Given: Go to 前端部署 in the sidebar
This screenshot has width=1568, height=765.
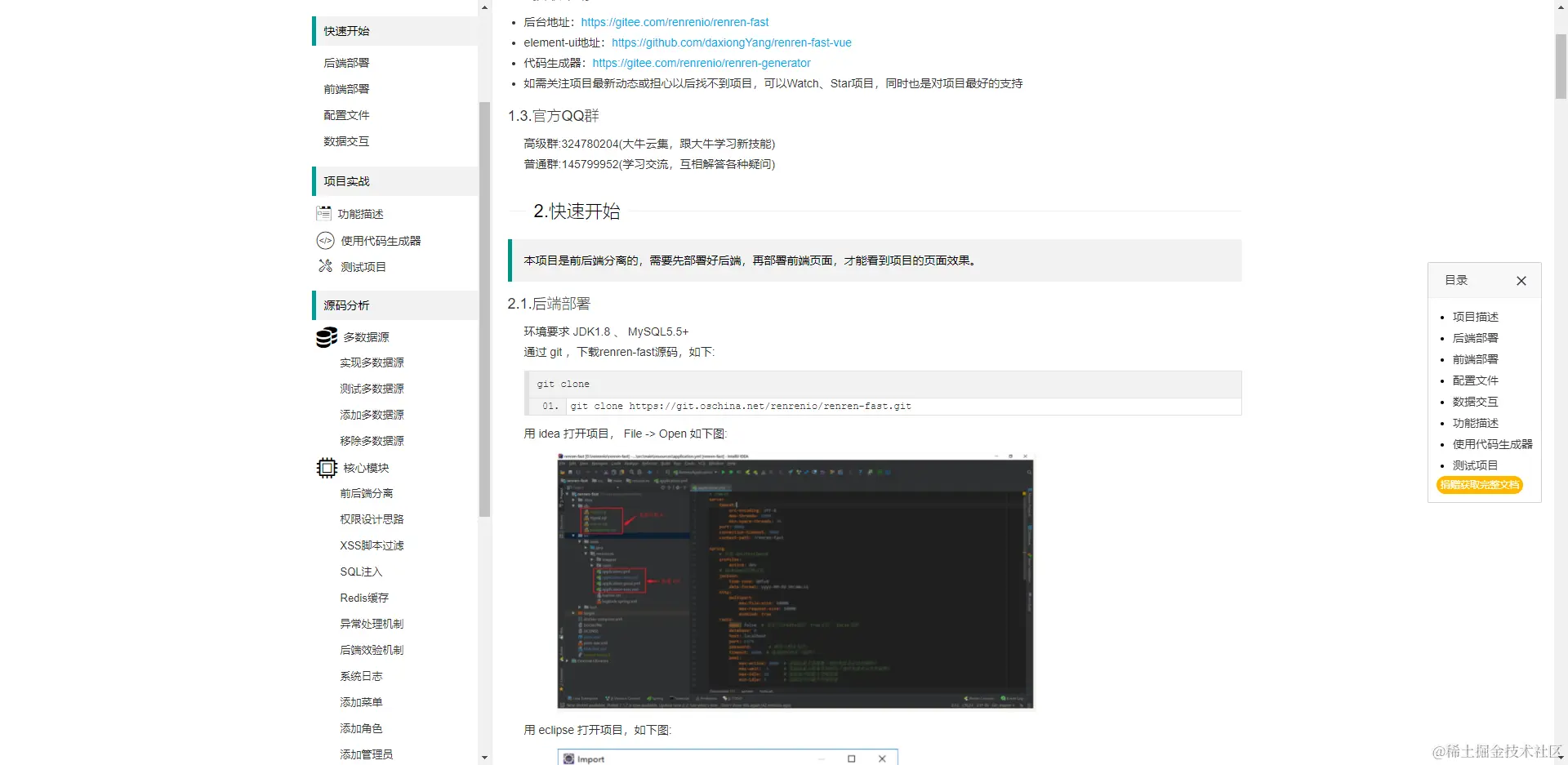Looking at the screenshot, I should click(346, 89).
